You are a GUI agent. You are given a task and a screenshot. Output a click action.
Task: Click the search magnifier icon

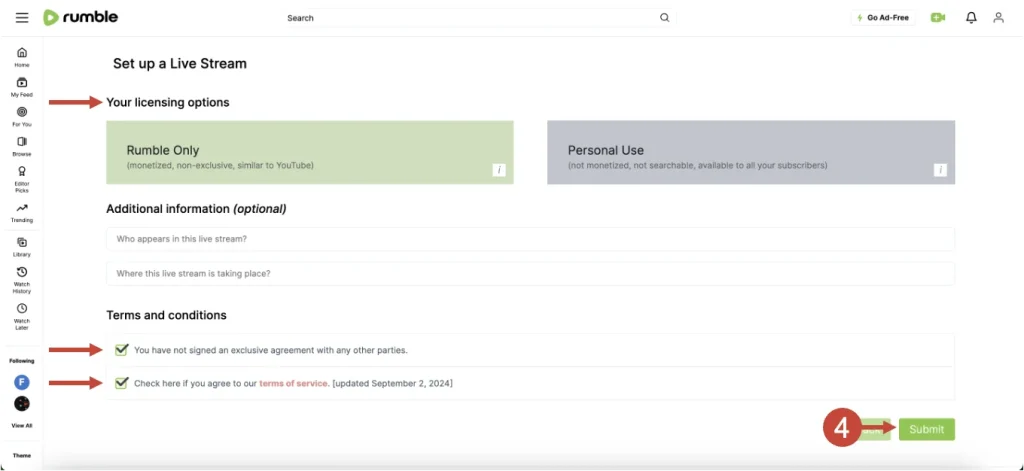point(665,18)
